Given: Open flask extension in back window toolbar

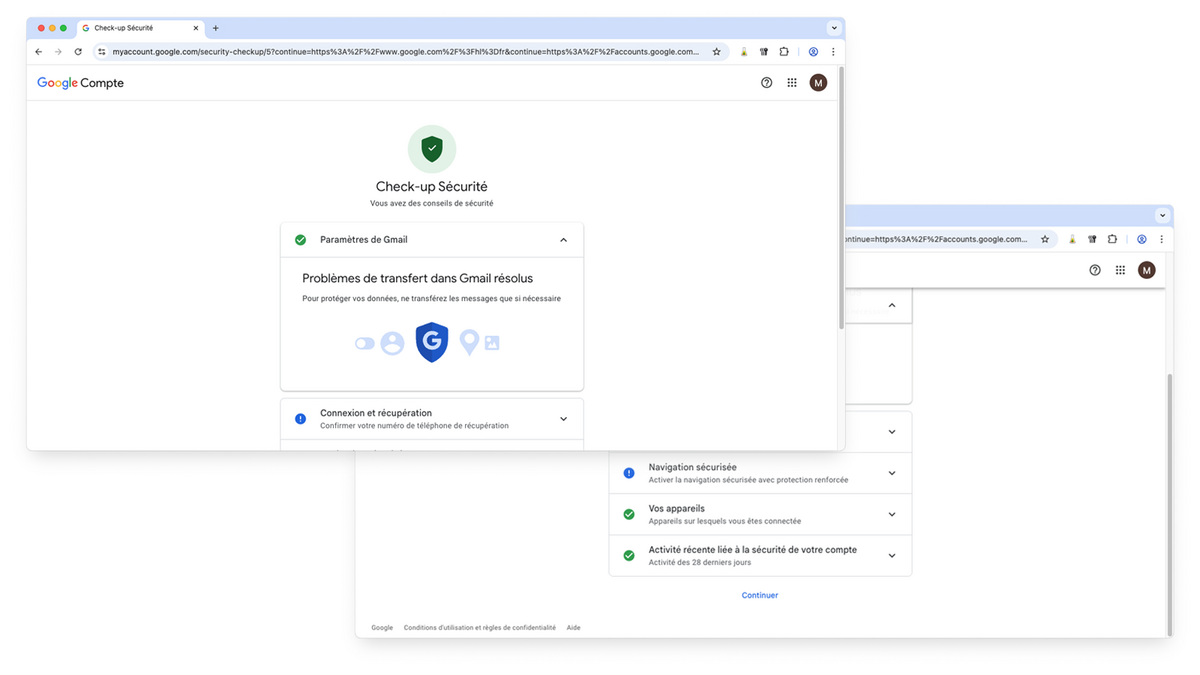Looking at the screenshot, I should (x=1072, y=239).
